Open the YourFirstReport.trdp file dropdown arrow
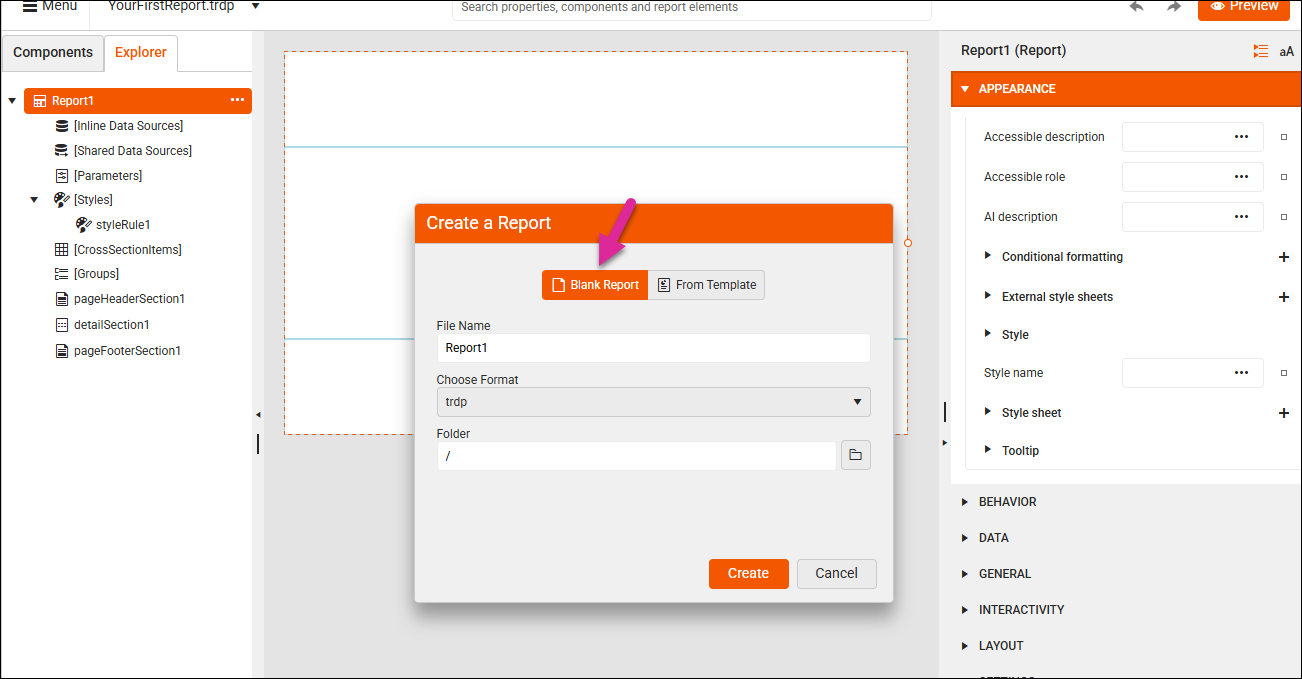The image size is (1302, 679). (256, 6)
